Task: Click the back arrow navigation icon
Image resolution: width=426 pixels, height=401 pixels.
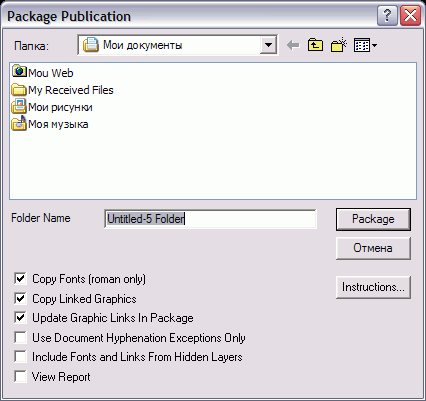Action: tap(293, 45)
